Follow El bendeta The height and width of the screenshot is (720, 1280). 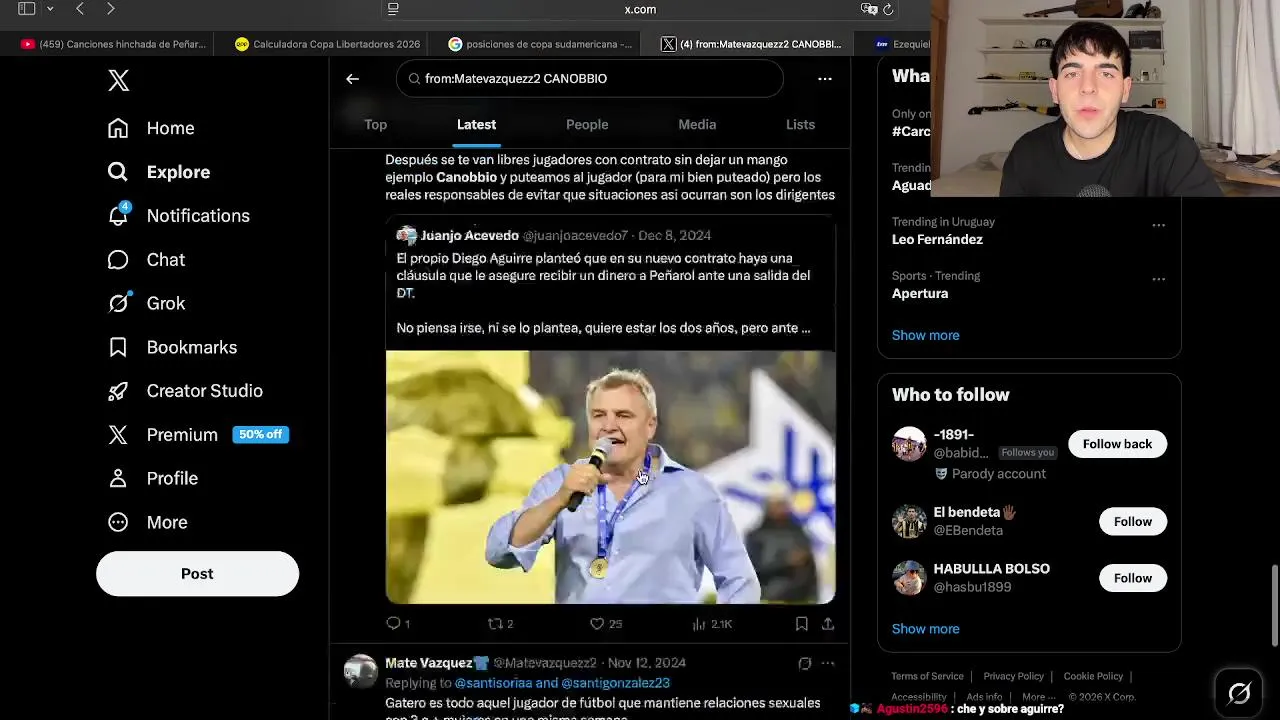1133,521
